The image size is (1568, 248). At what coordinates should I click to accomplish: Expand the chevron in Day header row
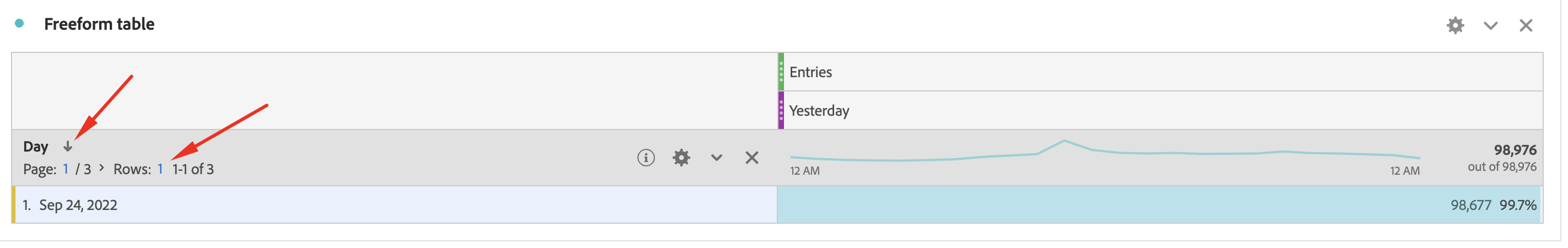(x=716, y=158)
